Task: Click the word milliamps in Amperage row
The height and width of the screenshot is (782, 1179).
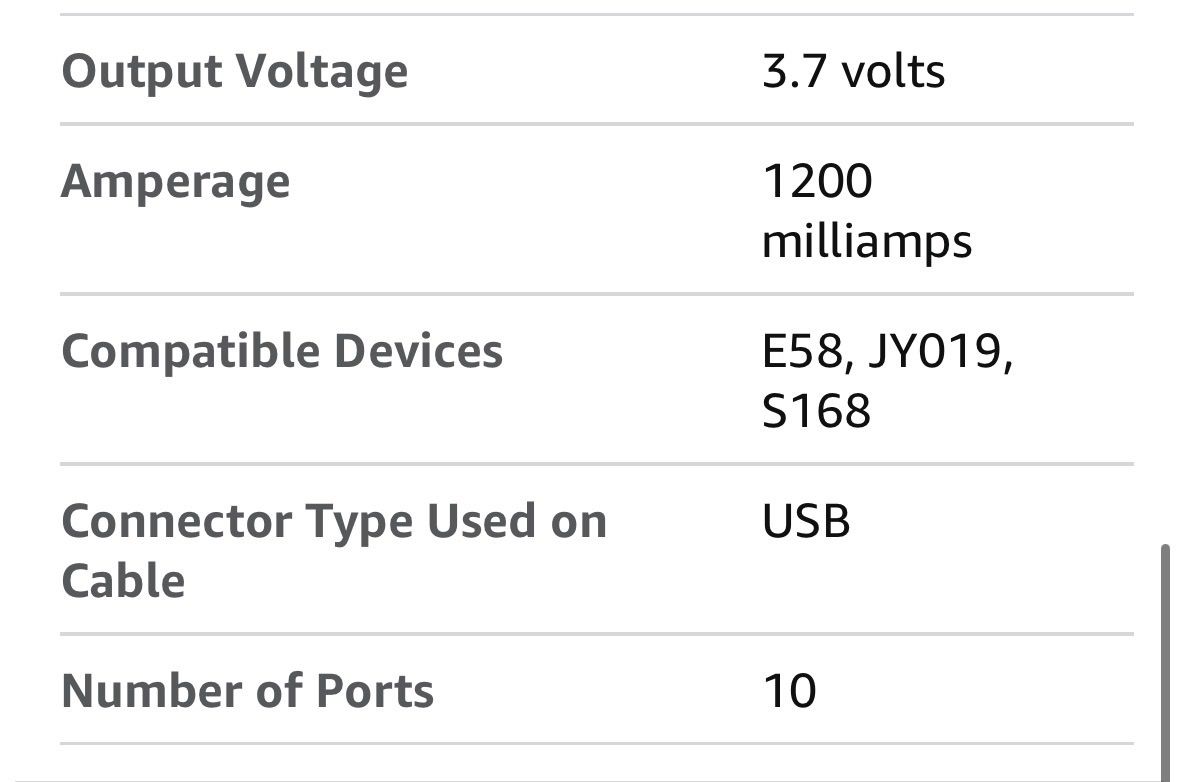Action: tap(867, 242)
